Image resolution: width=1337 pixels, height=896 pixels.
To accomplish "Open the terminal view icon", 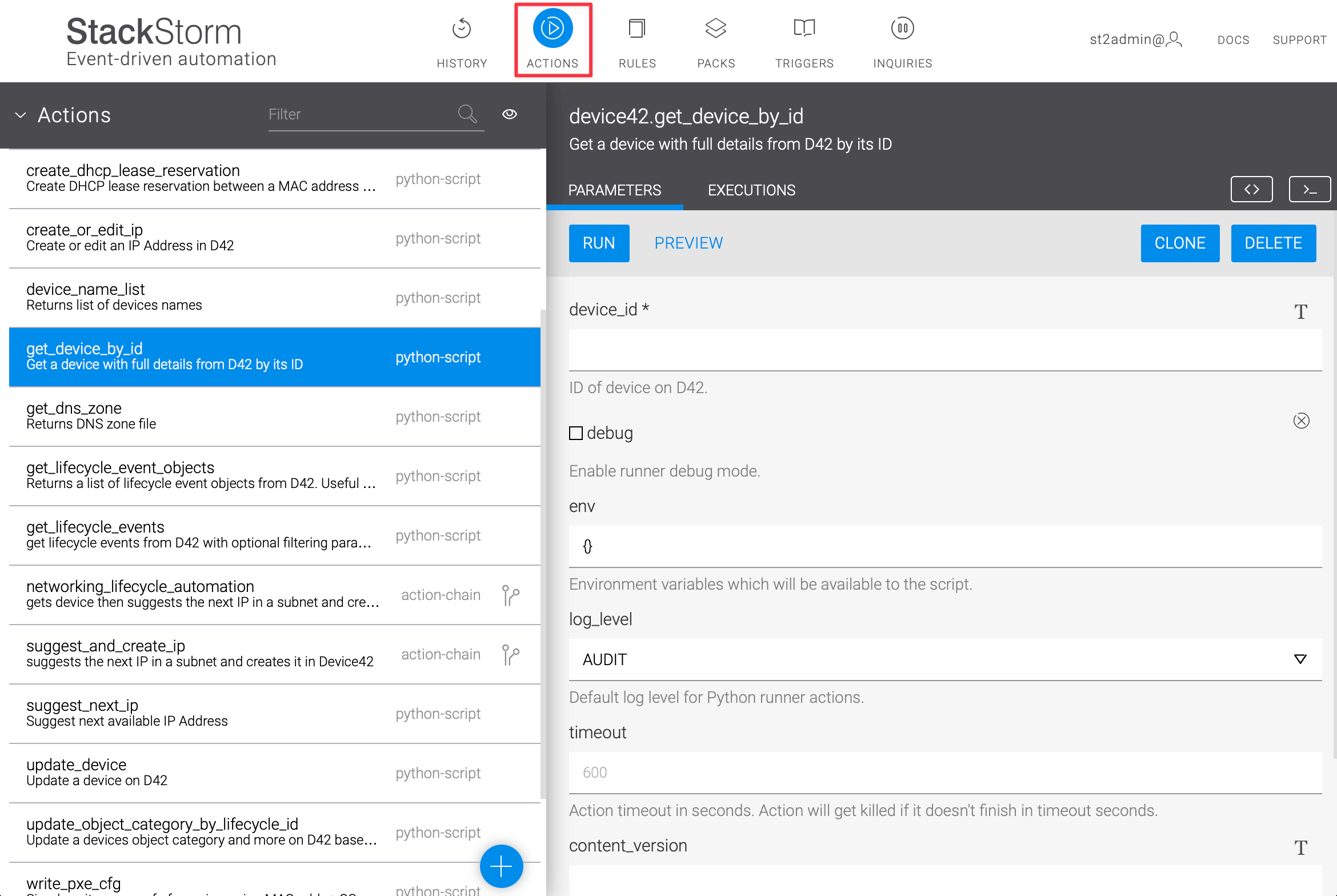I will point(1310,189).
